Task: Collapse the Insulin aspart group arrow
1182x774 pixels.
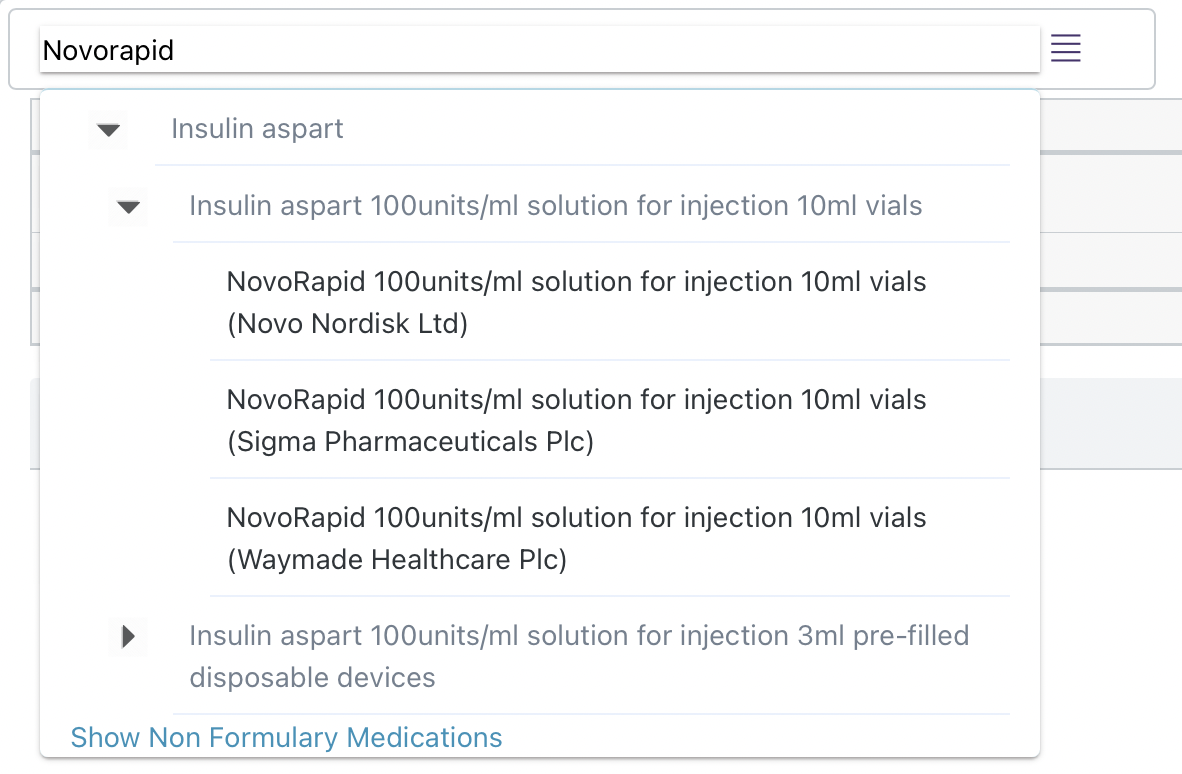Action: coord(108,130)
